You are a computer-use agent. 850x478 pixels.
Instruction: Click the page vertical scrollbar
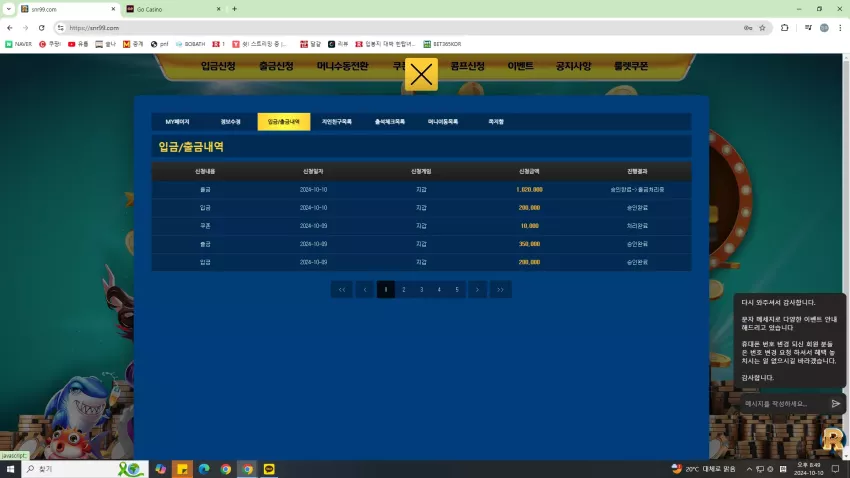coord(846,256)
